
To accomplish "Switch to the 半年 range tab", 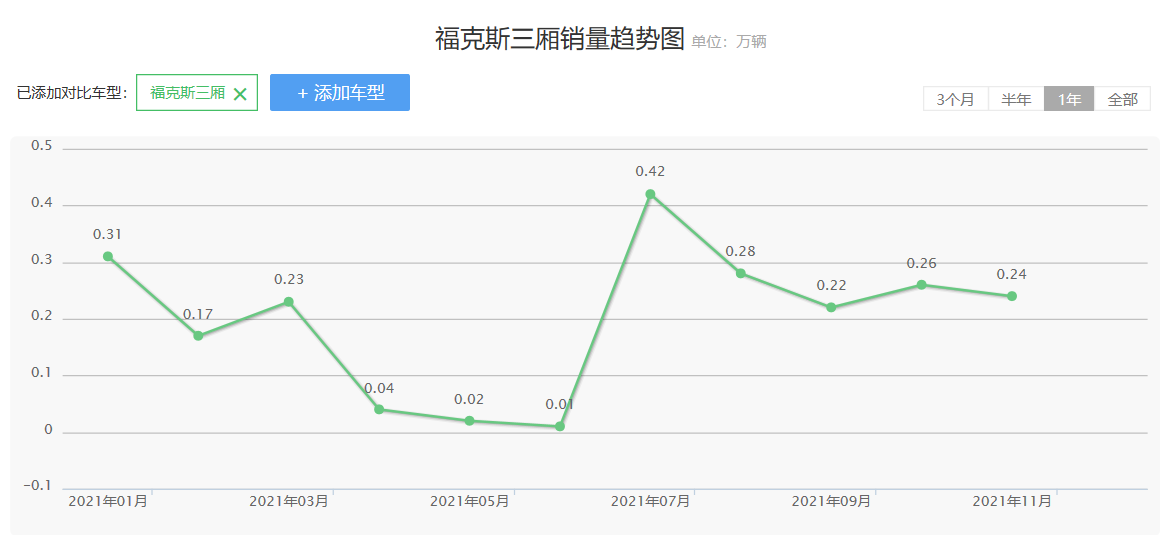I will 1017,99.
